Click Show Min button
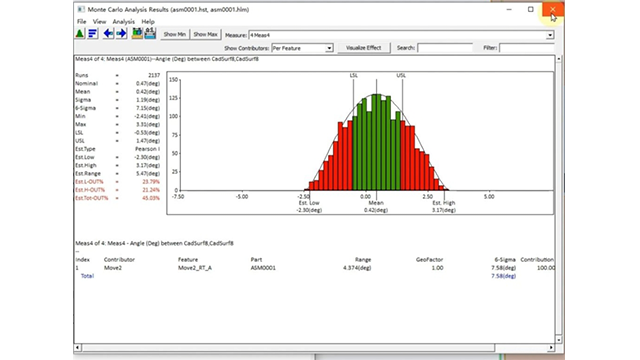 pyautogui.click(x=175, y=34)
